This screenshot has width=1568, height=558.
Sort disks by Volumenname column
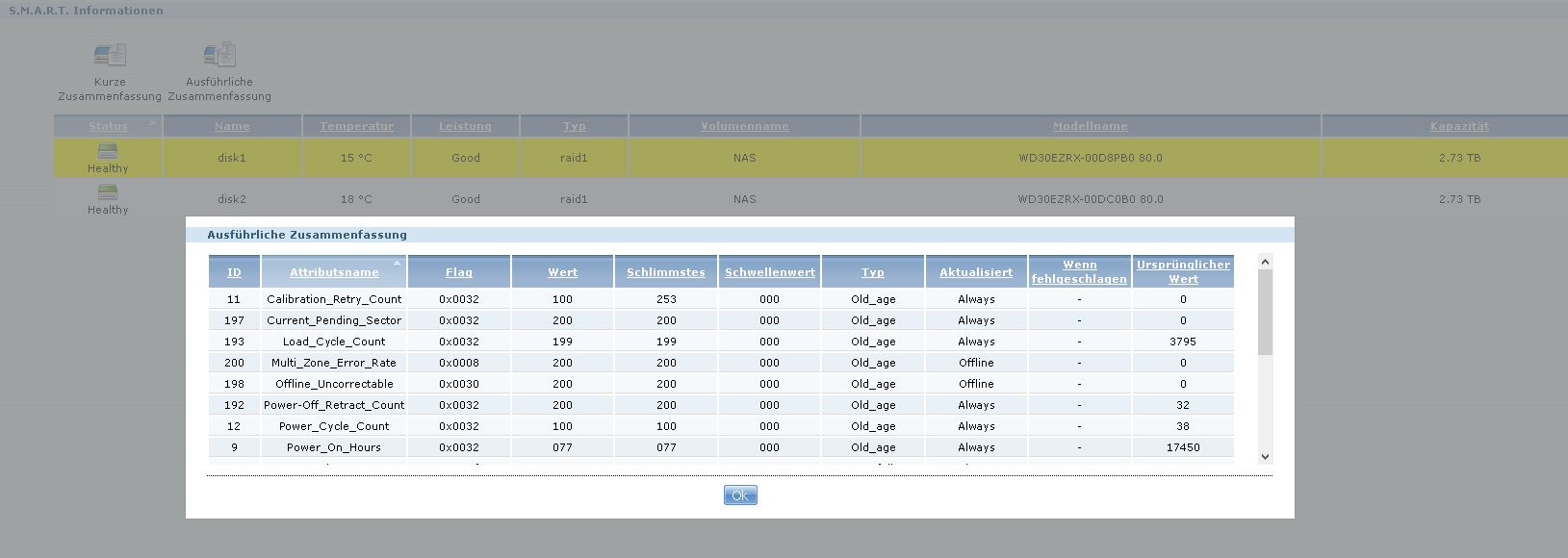pos(744,126)
